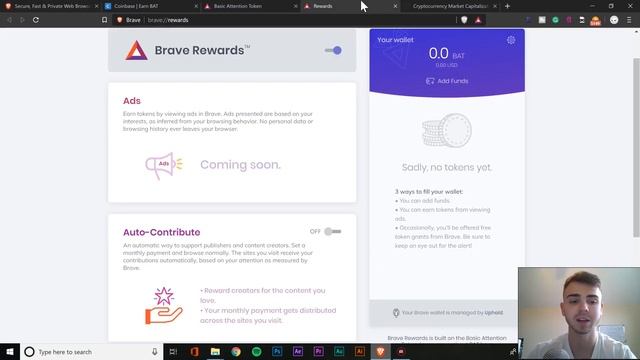This screenshot has width=640, height=360.
Task: Click the profile avatar icon in toolbar
Action: 614,20
